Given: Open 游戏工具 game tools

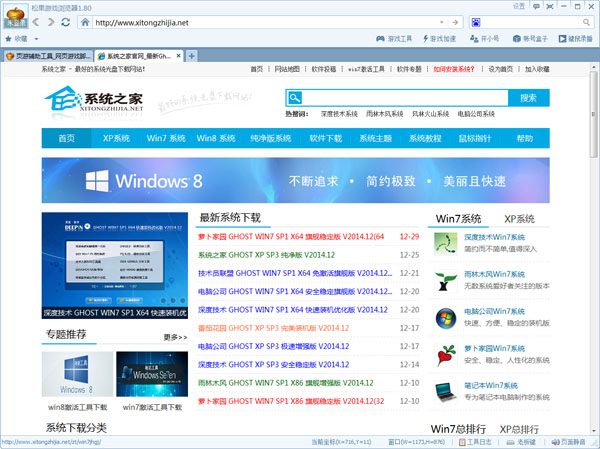Looking at the screenshot, I should coord(394,39).
